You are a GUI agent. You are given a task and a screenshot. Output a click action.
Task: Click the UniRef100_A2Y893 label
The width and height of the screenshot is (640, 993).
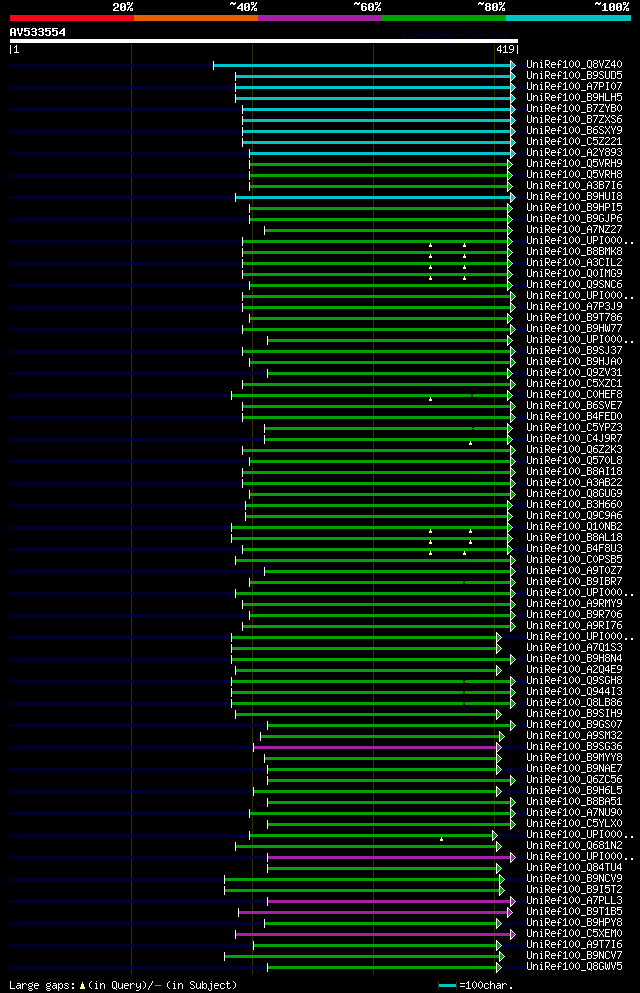pyautogui.click(x=574, y=152)
